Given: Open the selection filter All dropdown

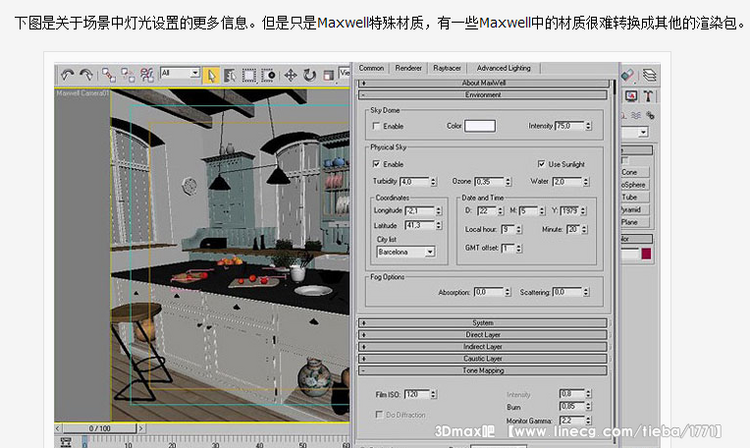Looking at the screenshot, I should (x=180, y=73).
